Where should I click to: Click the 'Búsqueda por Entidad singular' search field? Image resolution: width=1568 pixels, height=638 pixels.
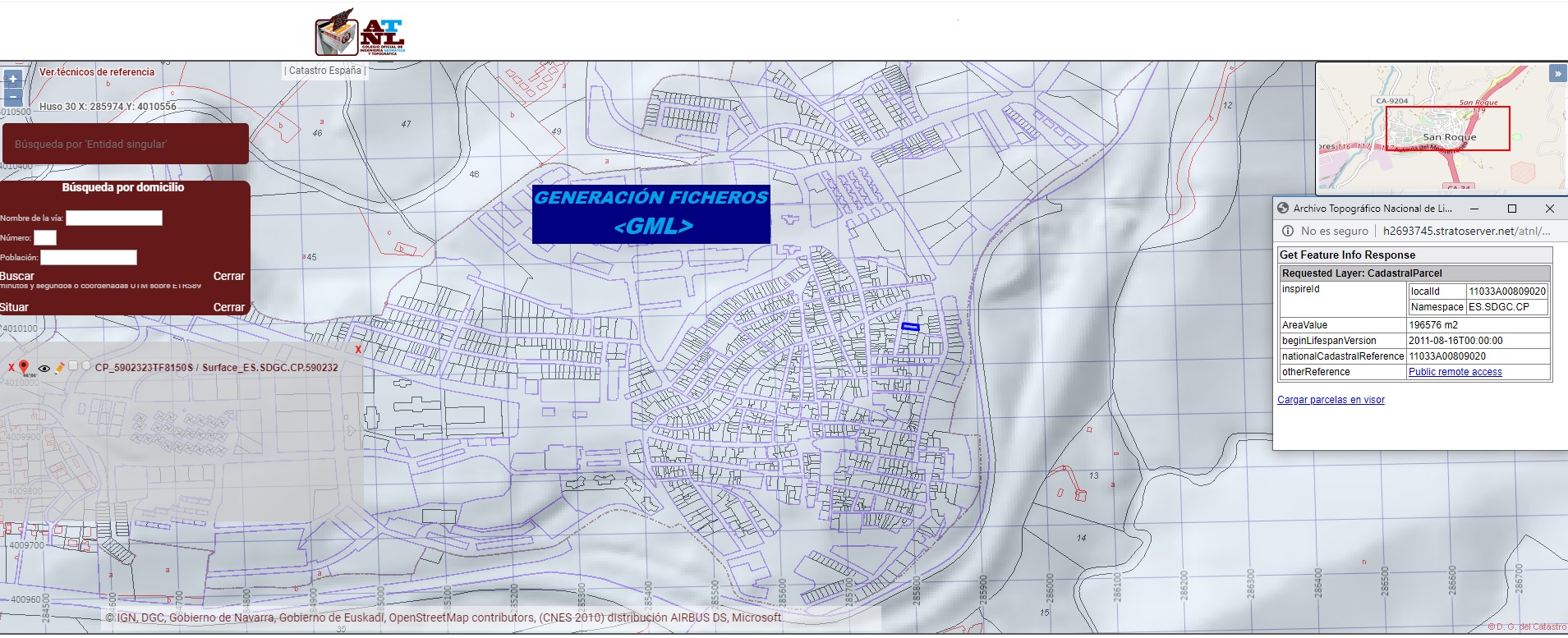click(126, 144)
